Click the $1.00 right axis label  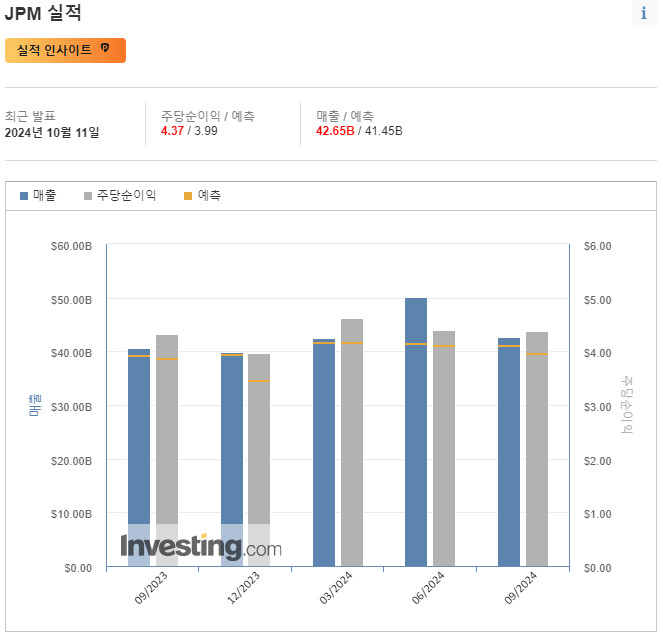click(597, 514)
